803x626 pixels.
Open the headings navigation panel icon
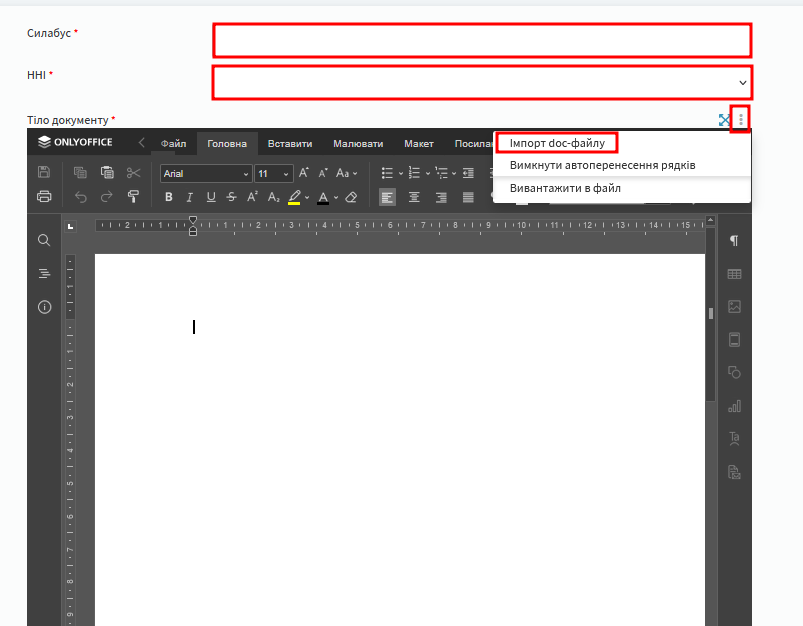click(x=44, y=274)
